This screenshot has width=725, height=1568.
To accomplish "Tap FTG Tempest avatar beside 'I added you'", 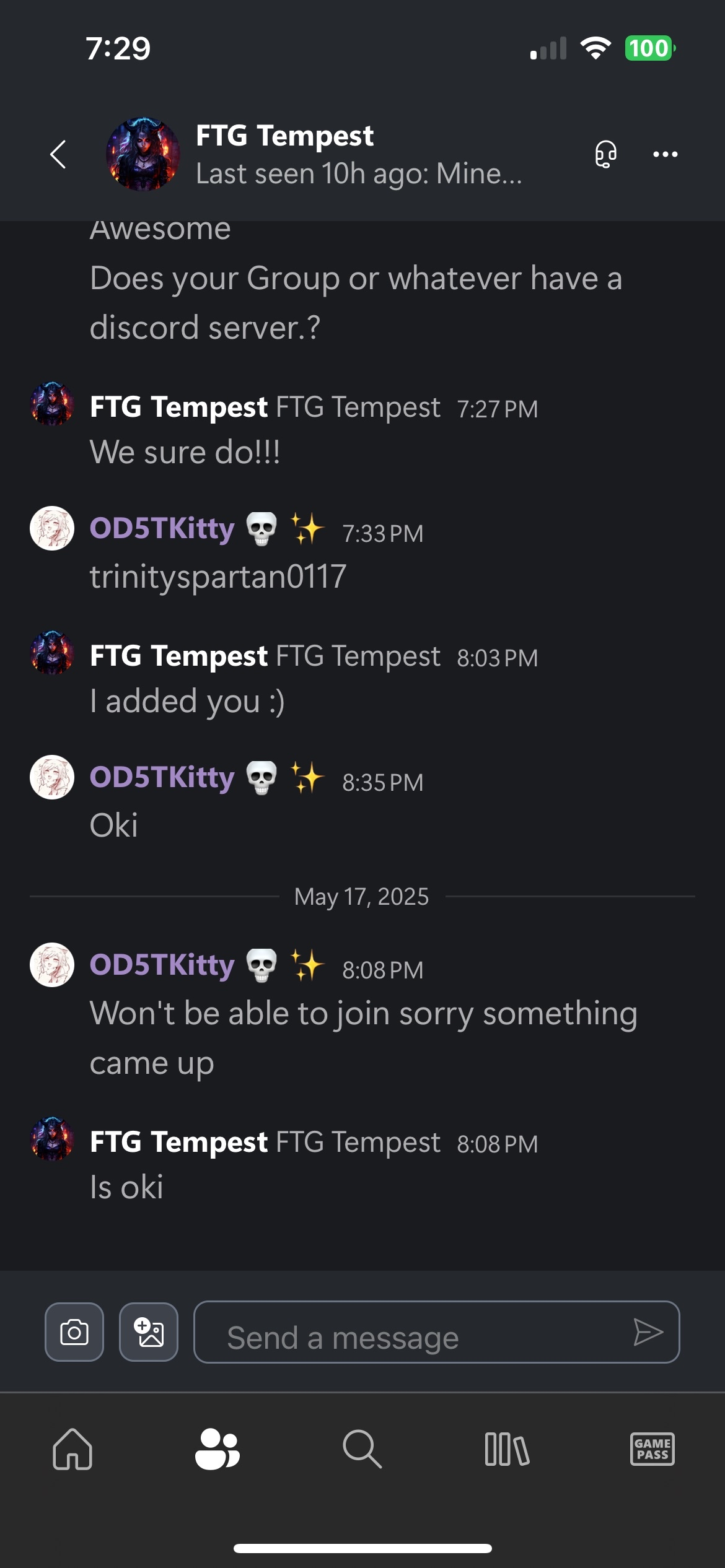I will pos(52,653).
